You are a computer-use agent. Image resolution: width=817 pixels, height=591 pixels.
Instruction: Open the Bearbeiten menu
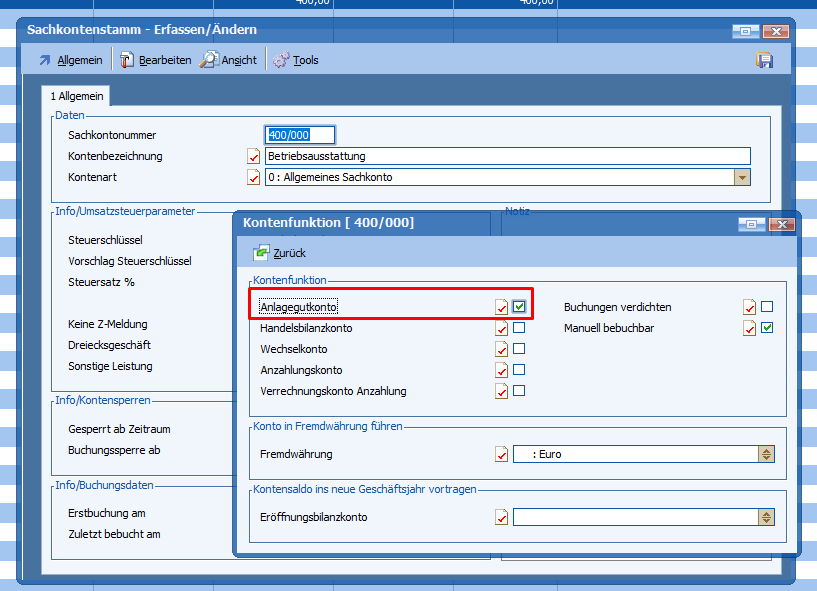(x=156, y=60)
